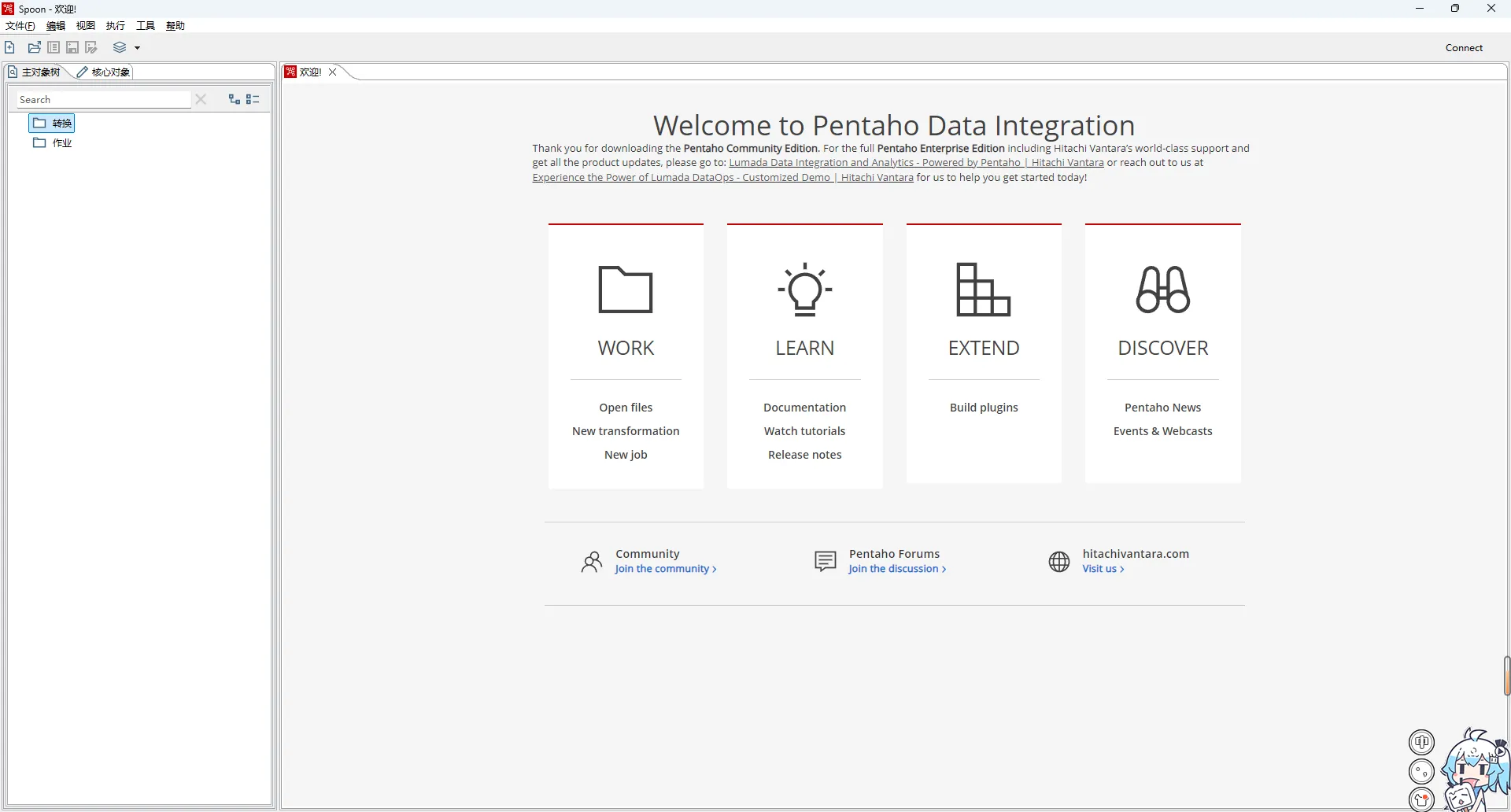Viewport: 1511px width, 812px height.
Task: Open the Experience the Power of Lumada DataOps link
Action: coord(722,178)
